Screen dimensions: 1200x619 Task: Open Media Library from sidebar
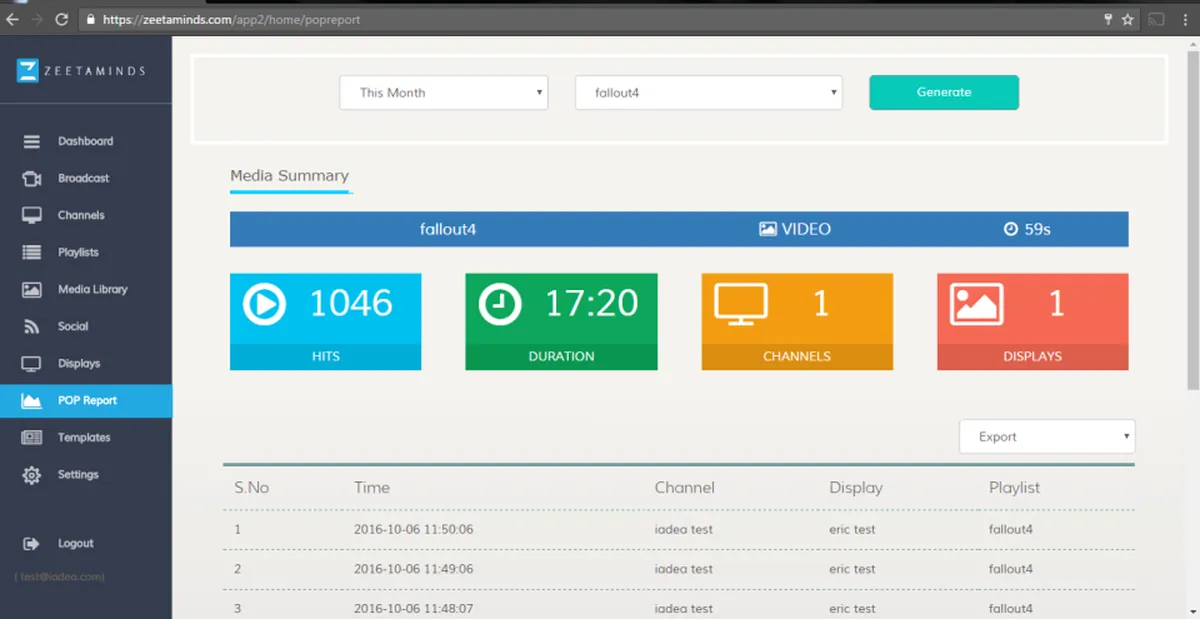click(93, 290)
